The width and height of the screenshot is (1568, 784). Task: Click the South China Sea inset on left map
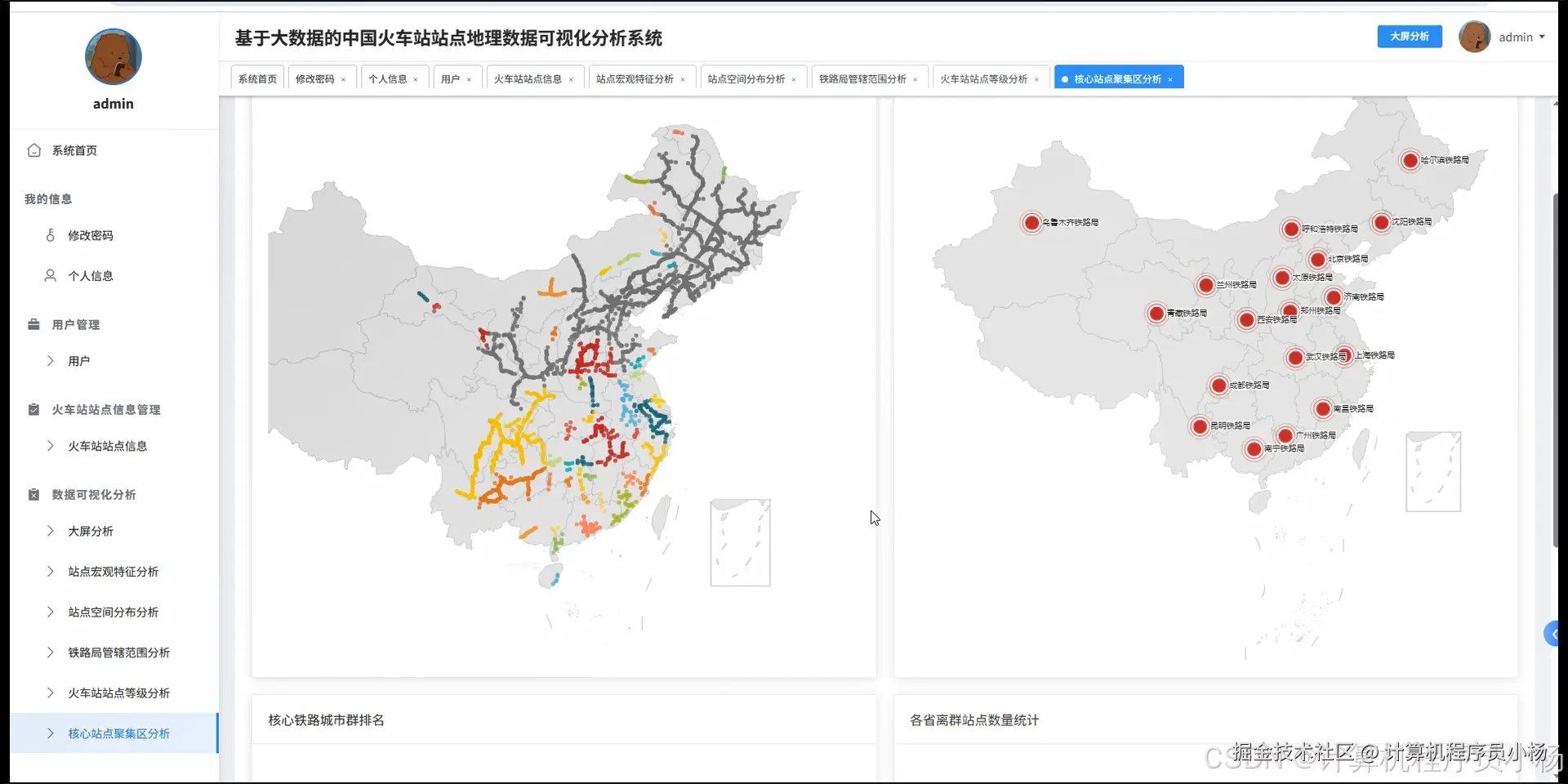click(x=740, y=543)
